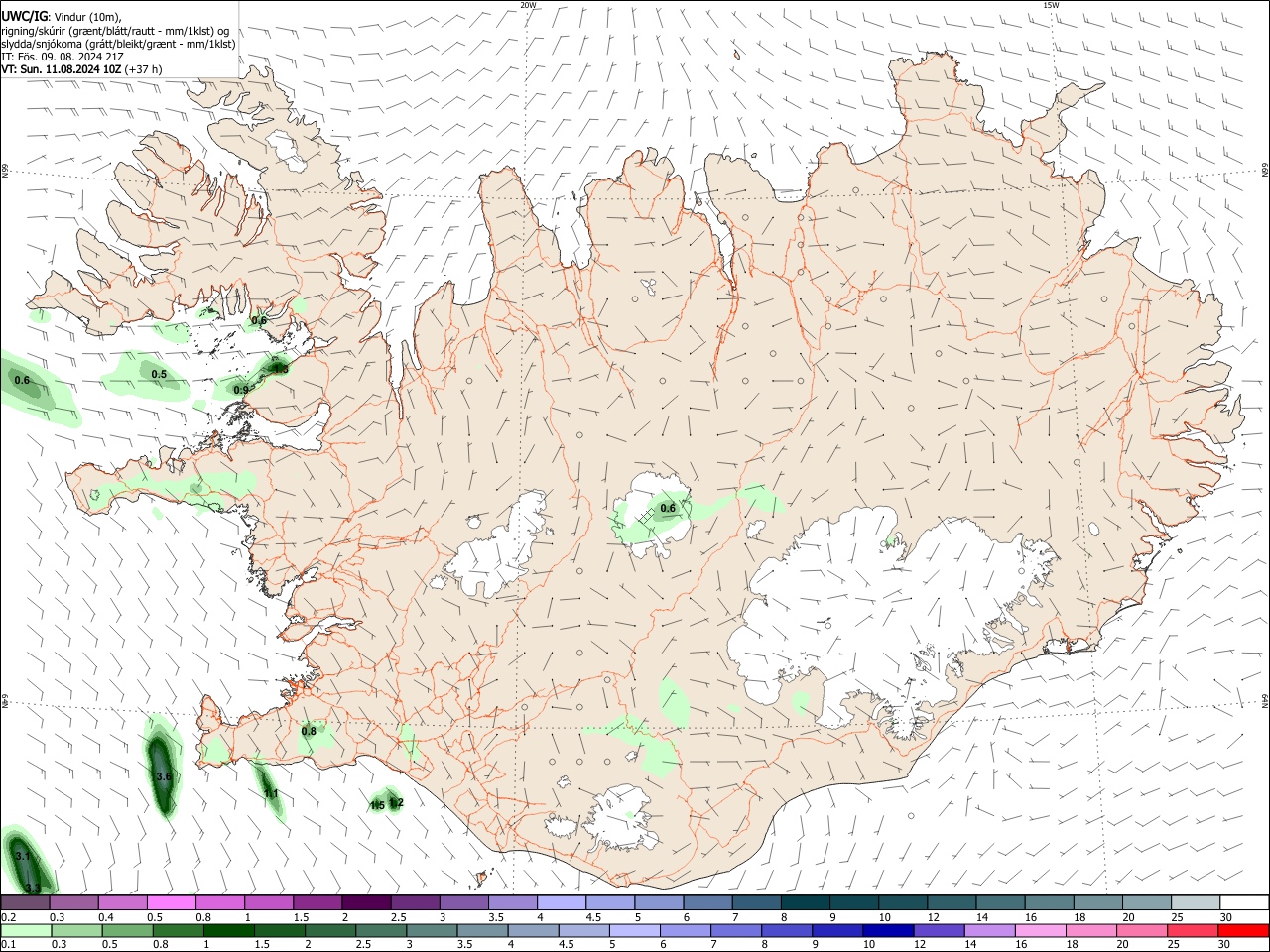
Task: Click the 0.5 value in Breiðafjörður bay
Action: tap(159, 374)
